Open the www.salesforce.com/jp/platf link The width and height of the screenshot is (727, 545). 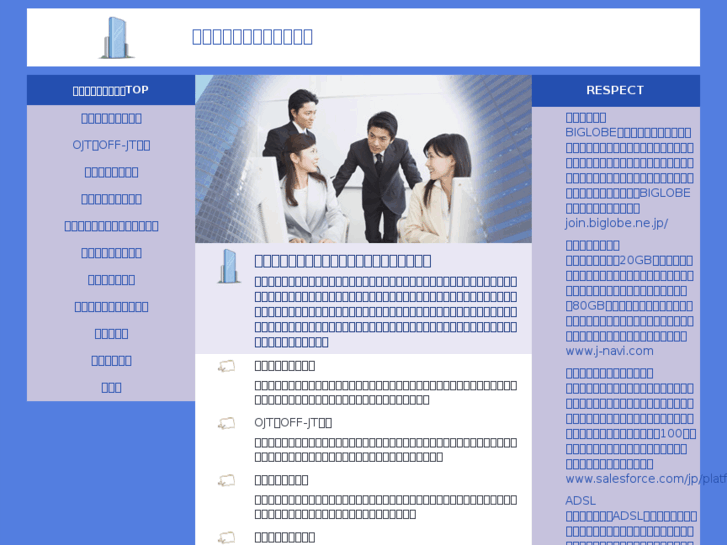pos(646,479)
